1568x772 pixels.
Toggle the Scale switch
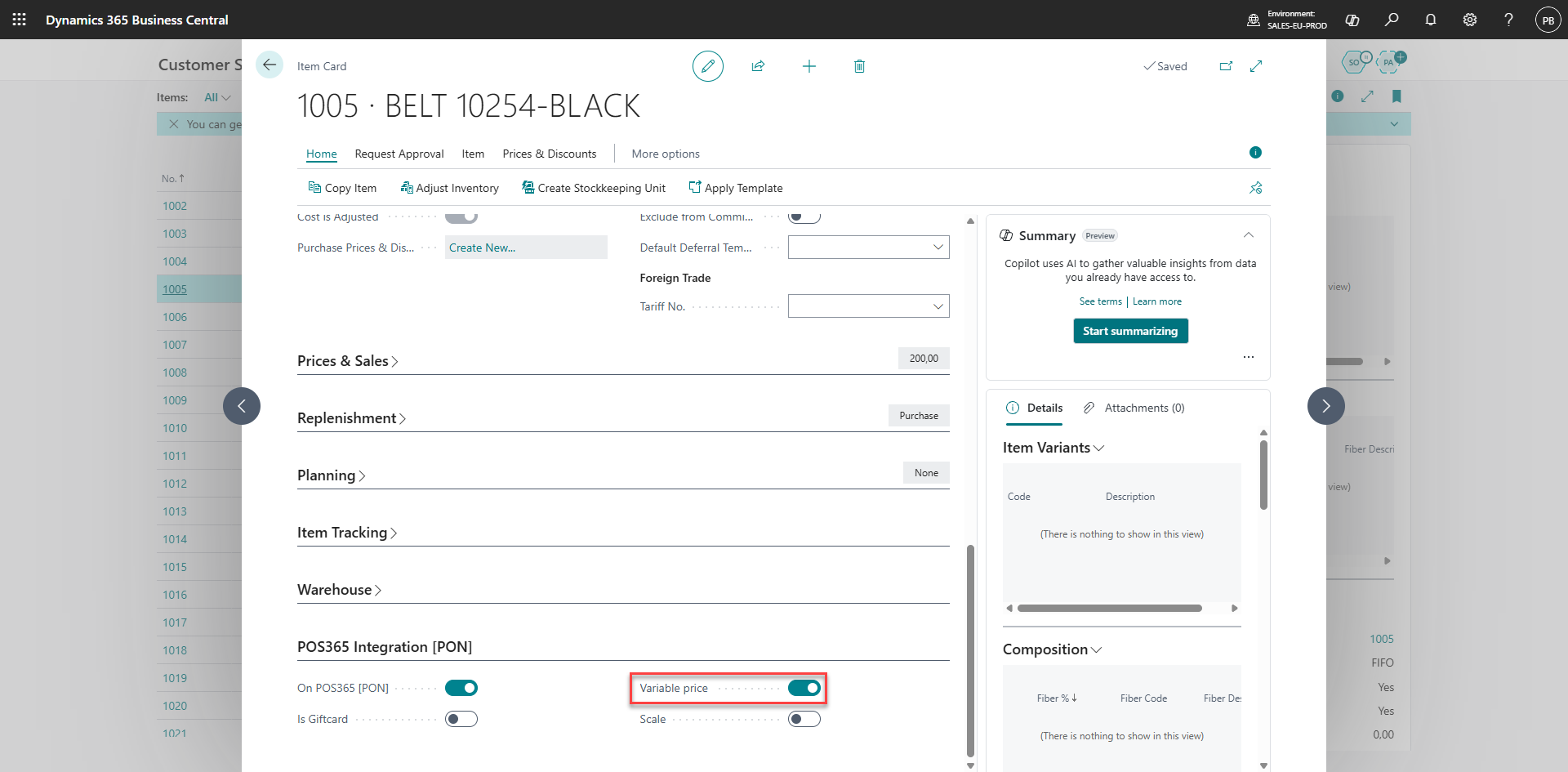[x=804, y=719]
